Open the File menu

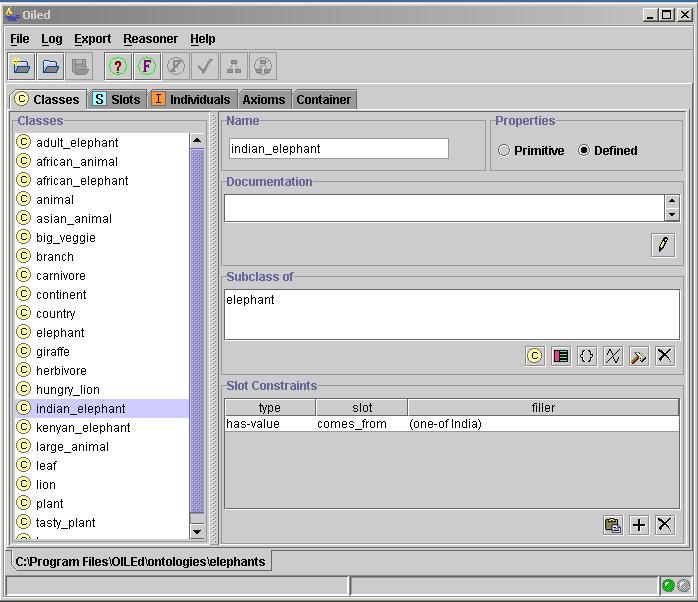[20, 39]
